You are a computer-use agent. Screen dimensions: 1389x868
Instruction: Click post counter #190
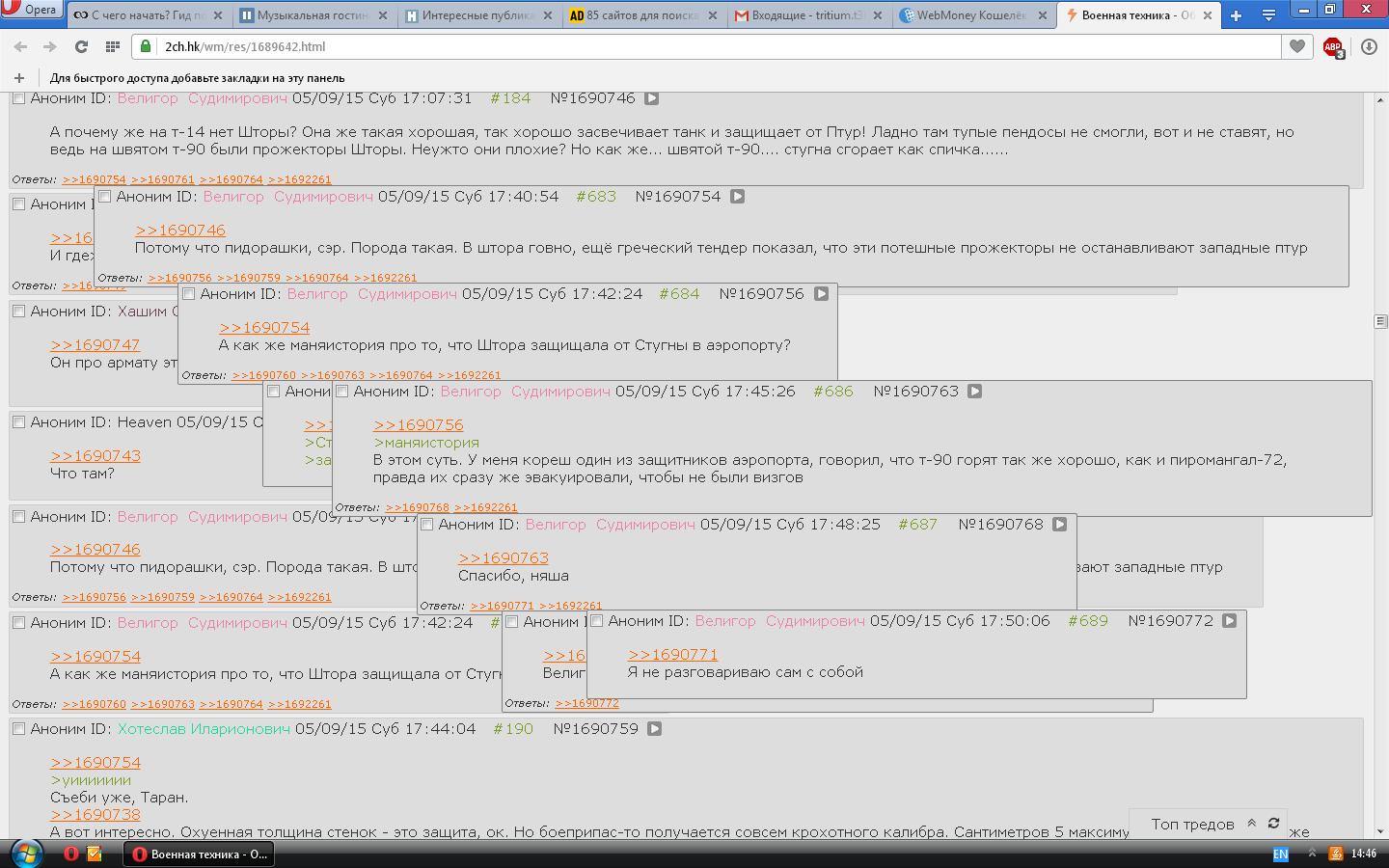(x=513, y=729)
